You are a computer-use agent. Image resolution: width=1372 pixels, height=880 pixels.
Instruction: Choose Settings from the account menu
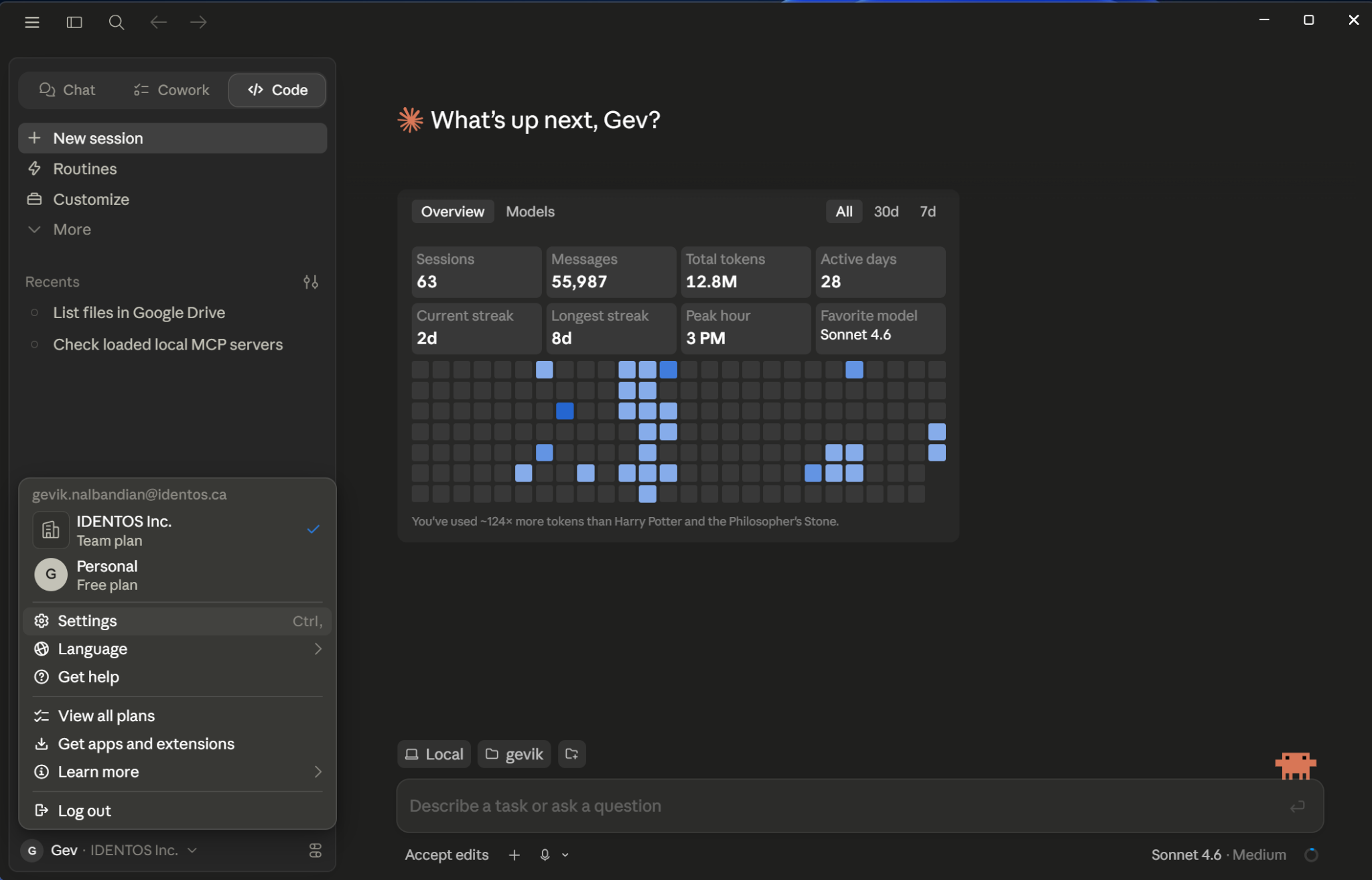(x=178, y=621)
